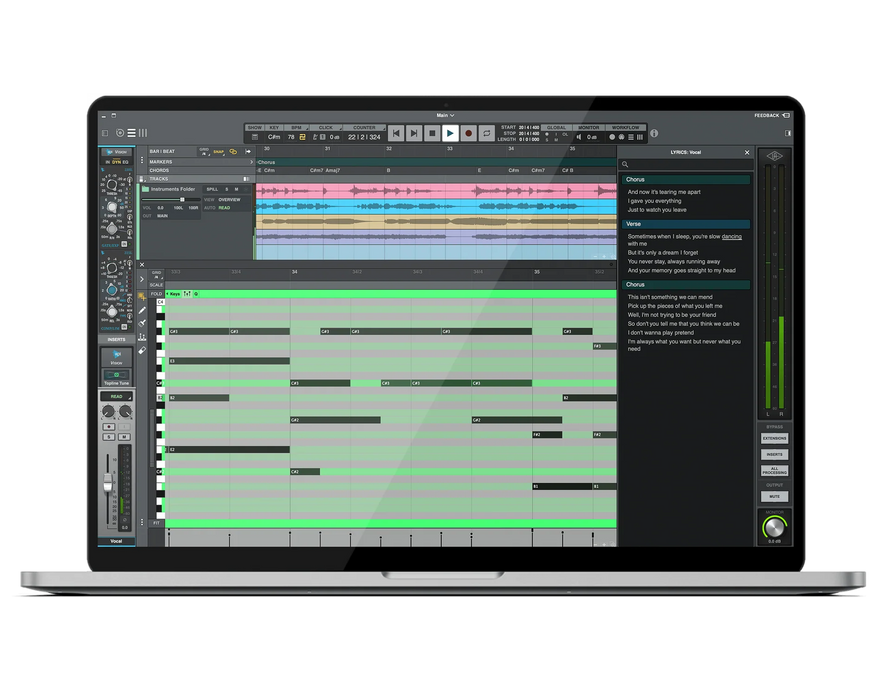Open the READ automation dropdown on channel strip
Screen dimensions: 891x700
[x=116, y=397]
